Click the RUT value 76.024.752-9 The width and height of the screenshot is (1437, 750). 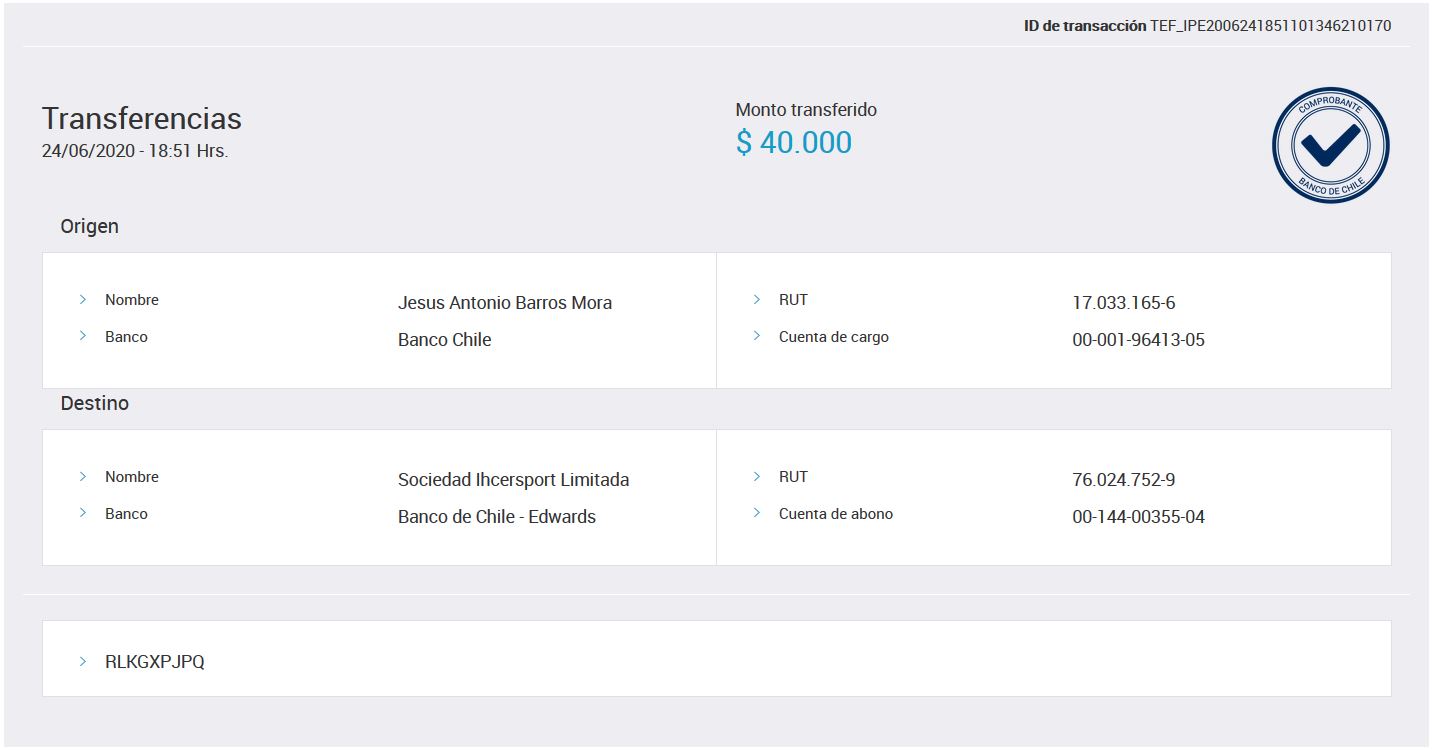pos(1124,480)
